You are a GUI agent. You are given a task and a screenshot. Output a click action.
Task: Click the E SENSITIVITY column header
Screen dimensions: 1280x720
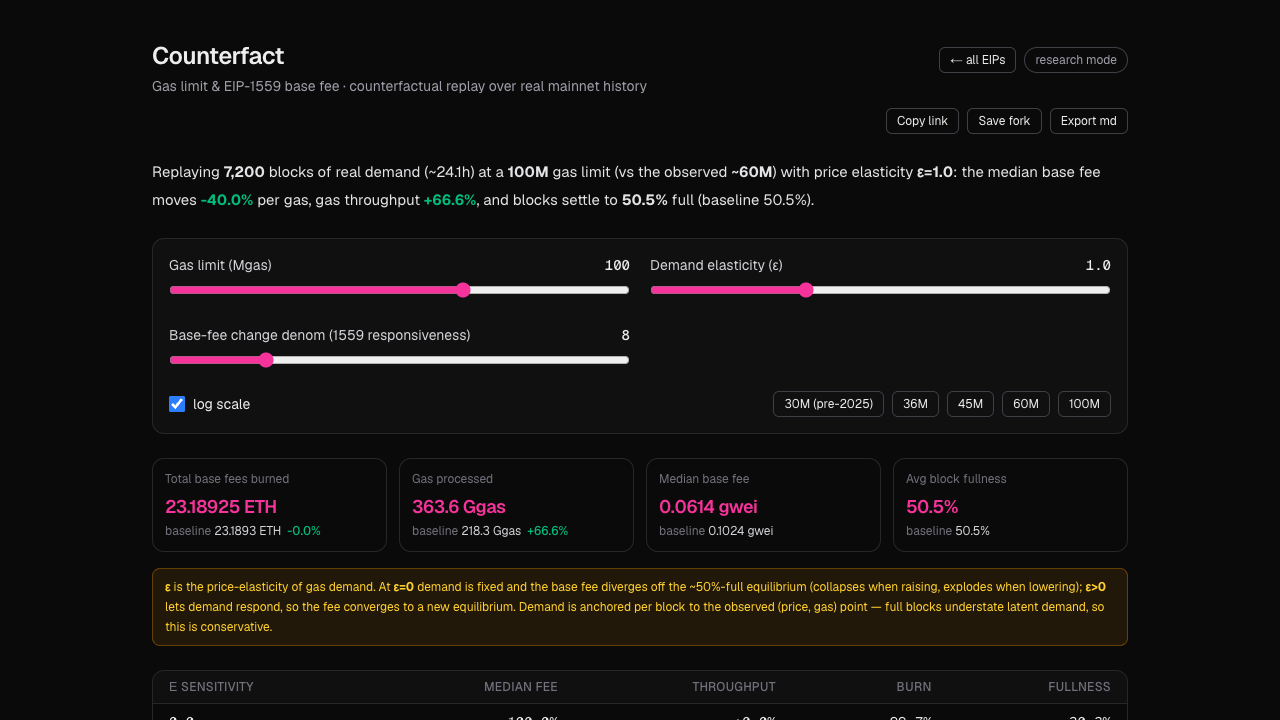[x=211, y=687]
